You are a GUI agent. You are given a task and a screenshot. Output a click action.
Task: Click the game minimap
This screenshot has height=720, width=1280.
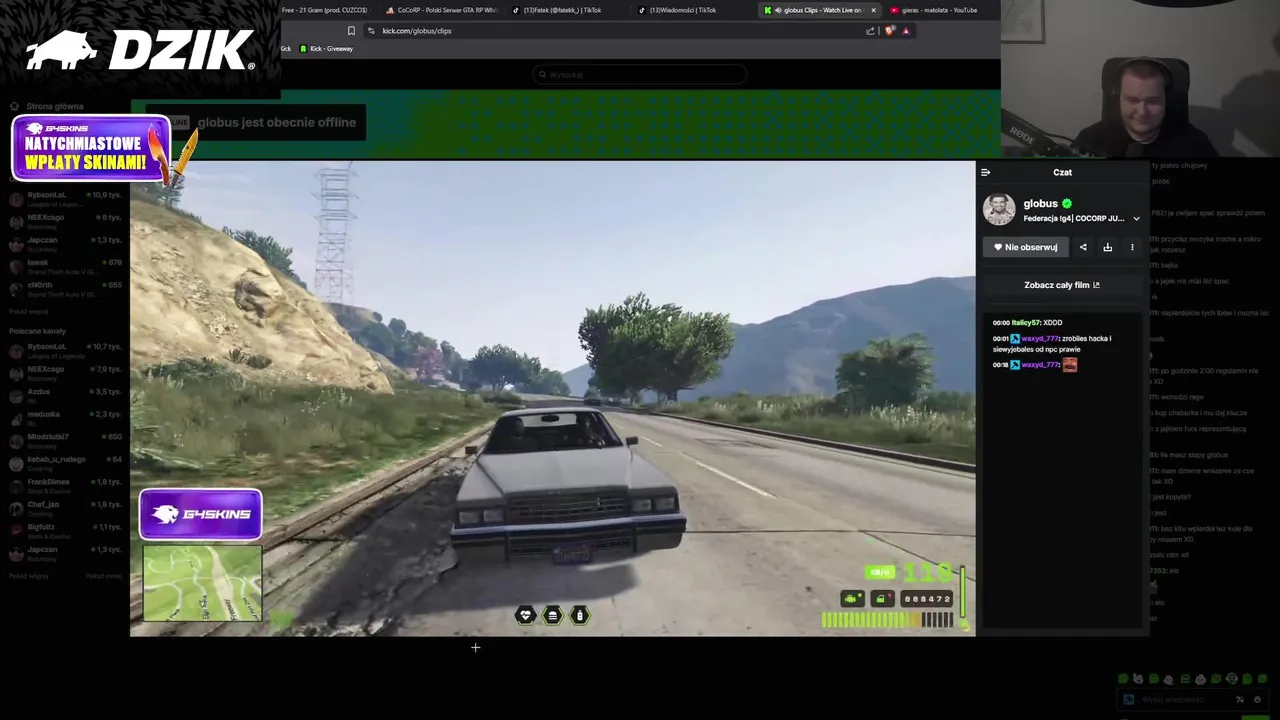[202, 583]
